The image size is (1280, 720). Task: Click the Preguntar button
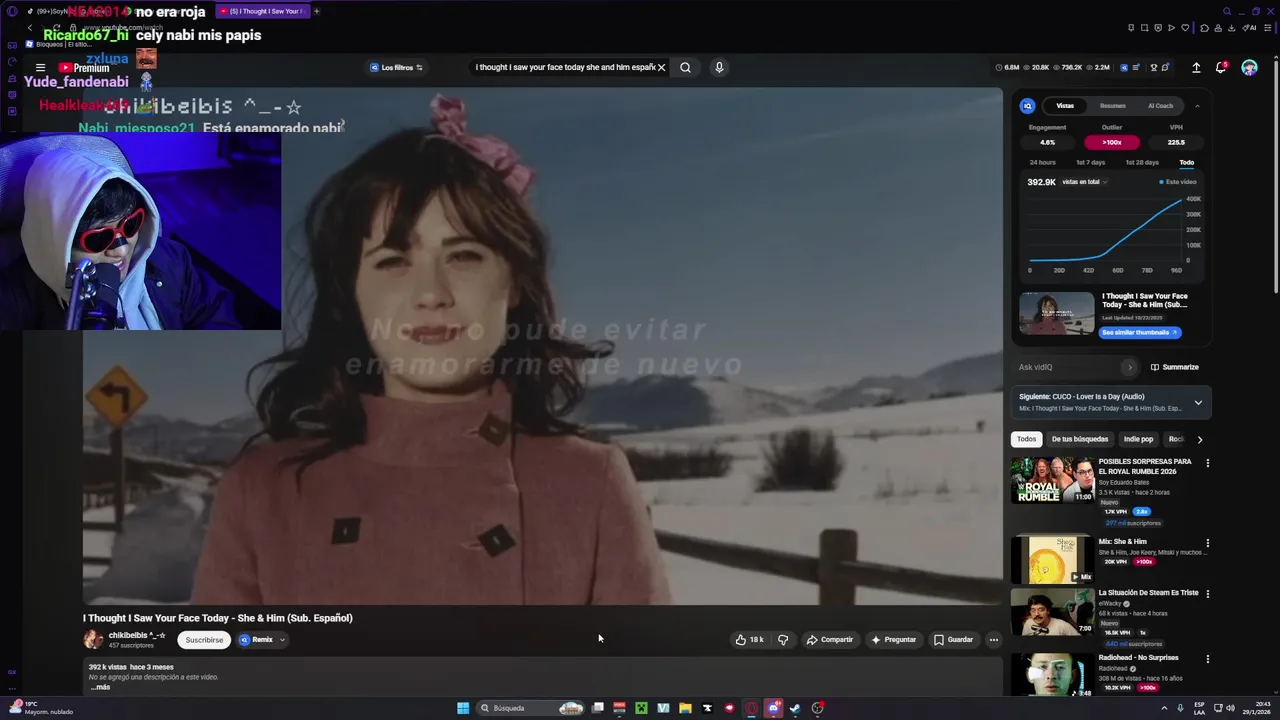click(x=894, y=640)
